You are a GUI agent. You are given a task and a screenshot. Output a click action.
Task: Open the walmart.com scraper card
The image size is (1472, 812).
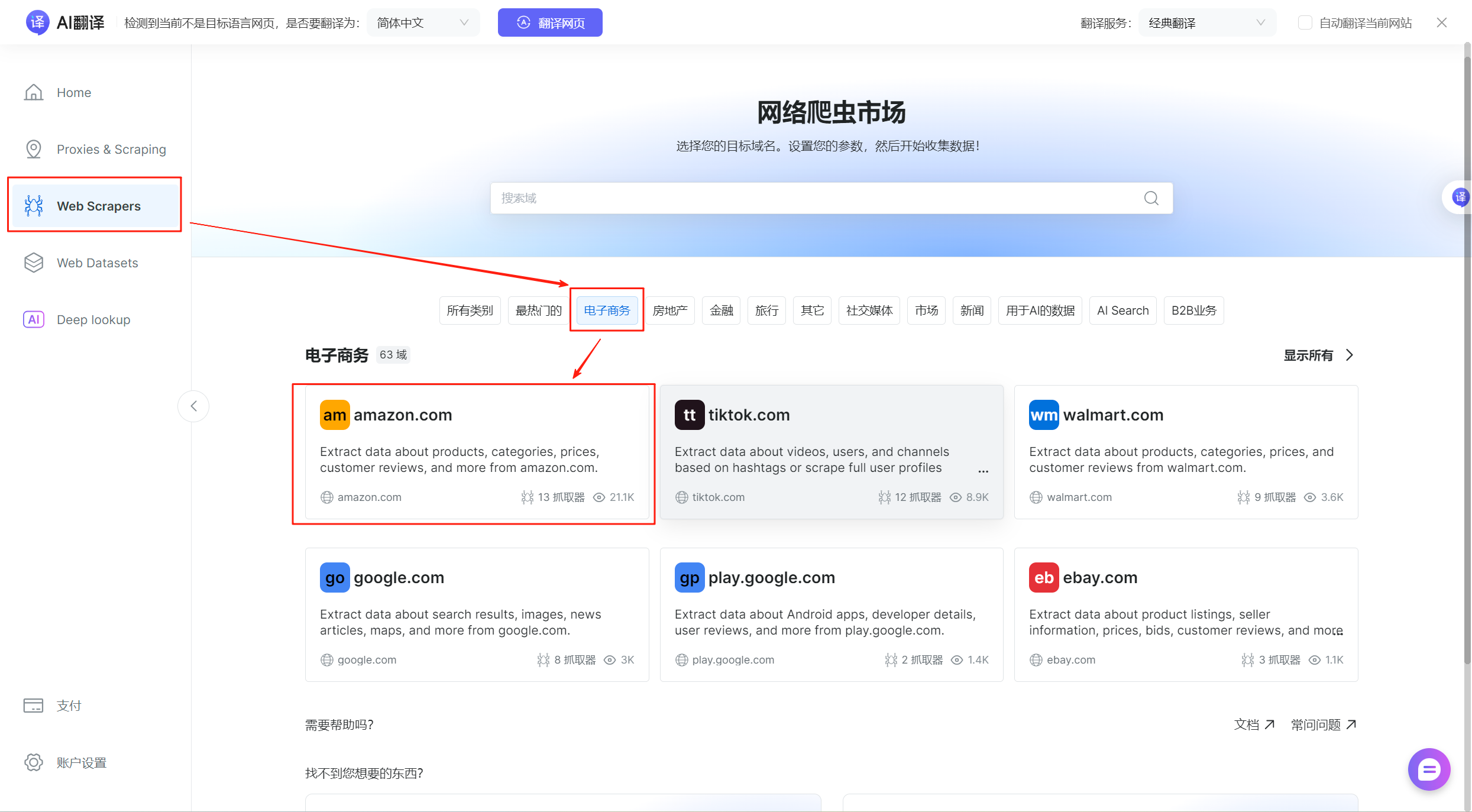point(1186,452)
